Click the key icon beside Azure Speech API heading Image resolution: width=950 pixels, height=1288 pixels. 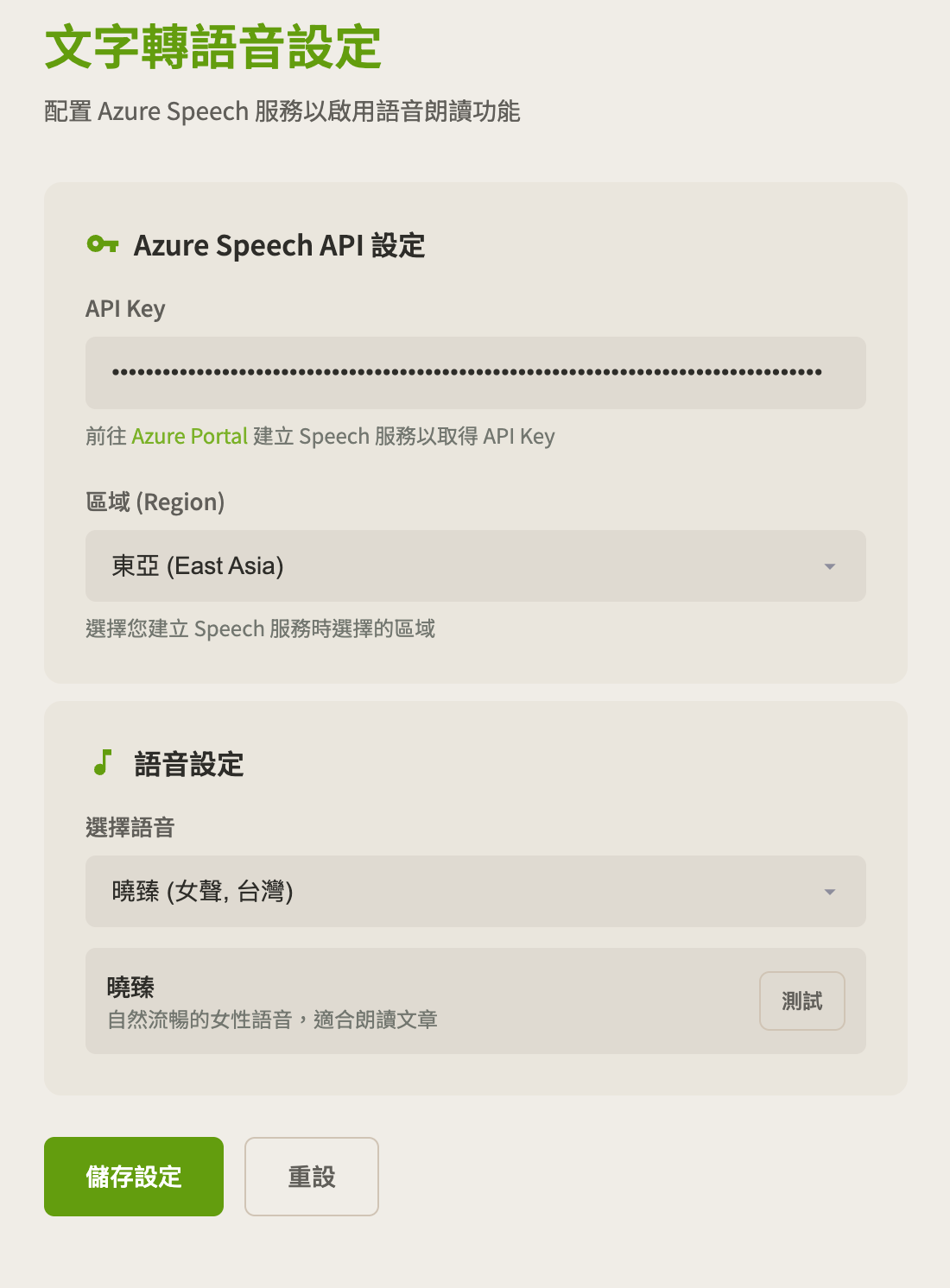103,244
